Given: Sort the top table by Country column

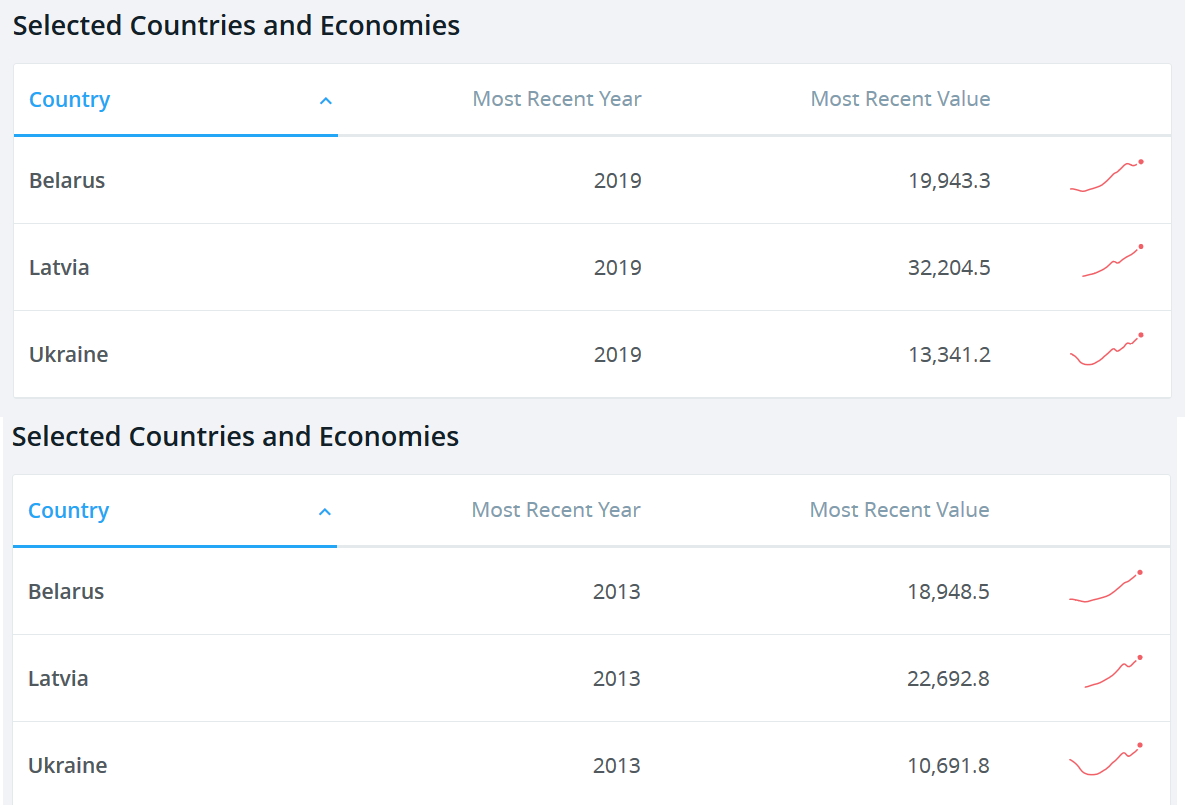Looking at the screenshot, I should pyautogui.click(x=70, y=99).
